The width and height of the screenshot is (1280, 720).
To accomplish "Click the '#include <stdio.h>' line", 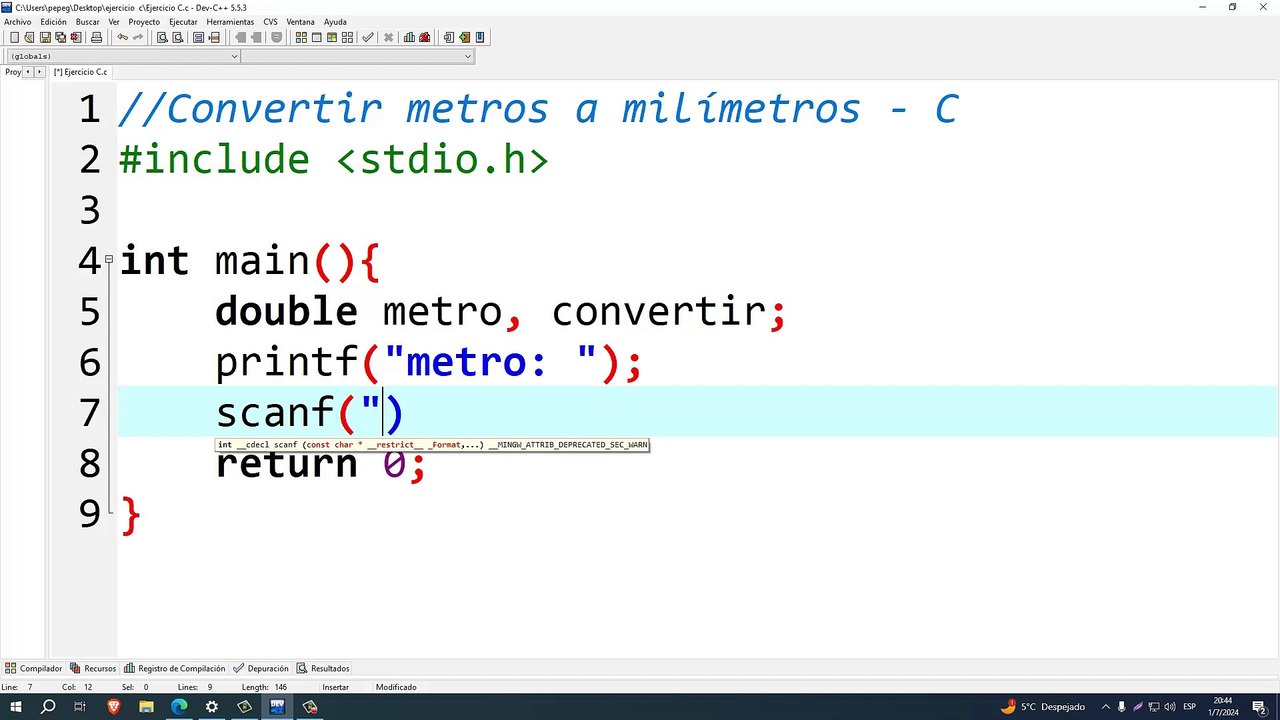I will [x=334, y=160].
